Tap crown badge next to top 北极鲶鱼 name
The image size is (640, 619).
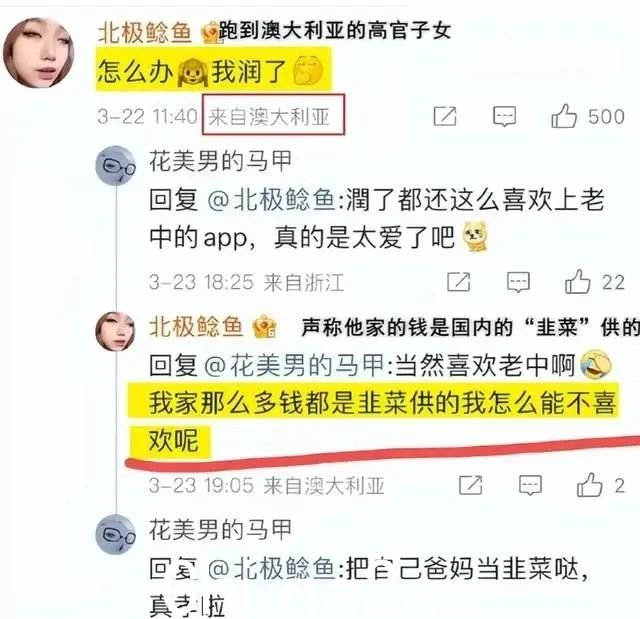[210, 33]
